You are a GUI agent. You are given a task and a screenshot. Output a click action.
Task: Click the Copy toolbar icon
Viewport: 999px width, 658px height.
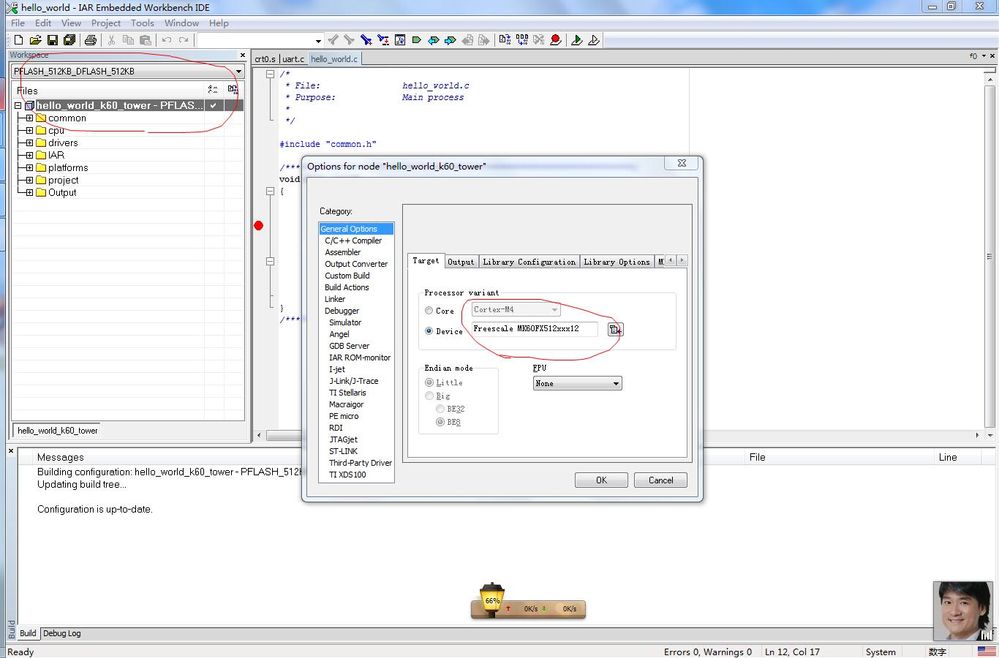(x=128, y=40)
